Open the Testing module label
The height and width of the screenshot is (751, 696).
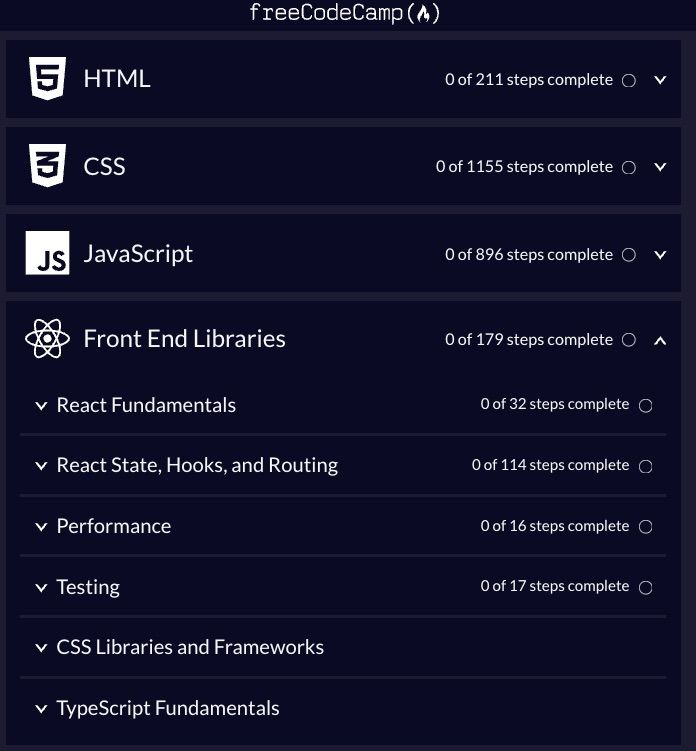[x=88, y=587]
